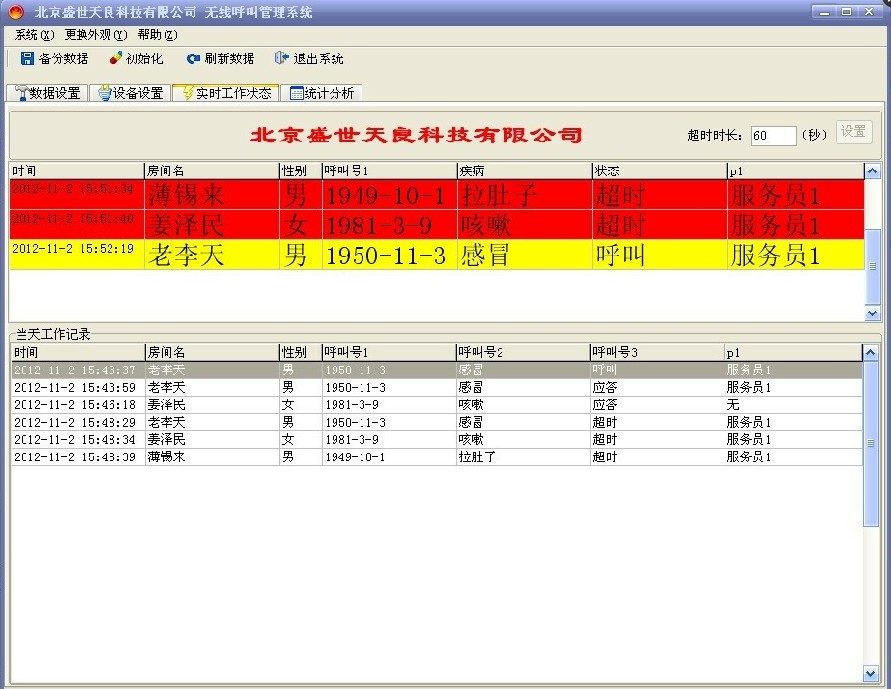The width and height of the screenshot is (891, 689).
Task: Click the 备份数据 toolbar label
Action: [x=64, y=59]
